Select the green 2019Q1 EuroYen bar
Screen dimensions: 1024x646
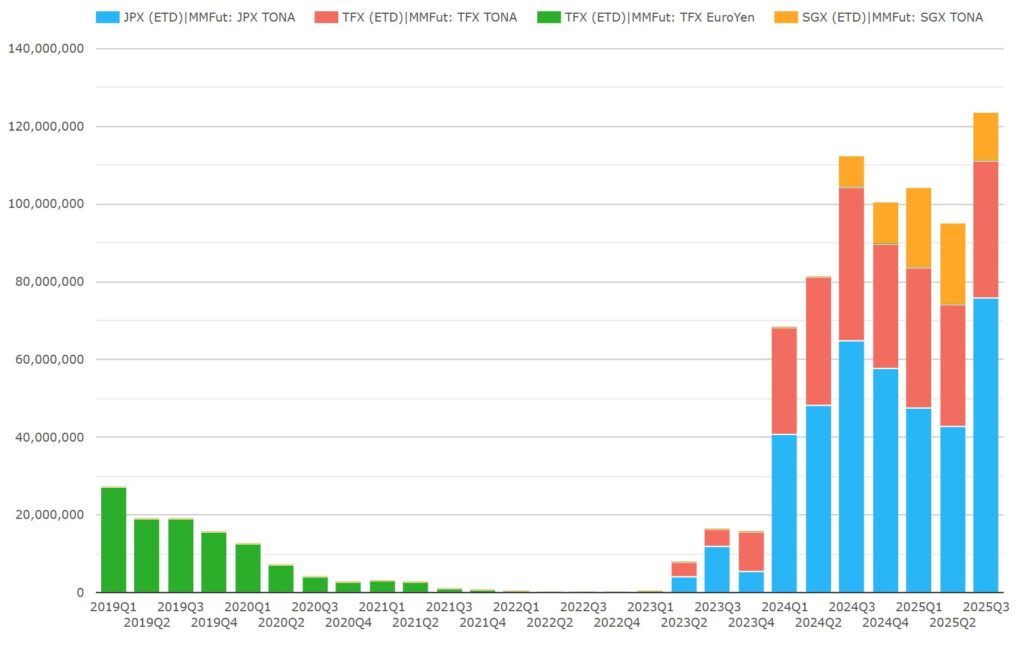[x=114, y=540]
